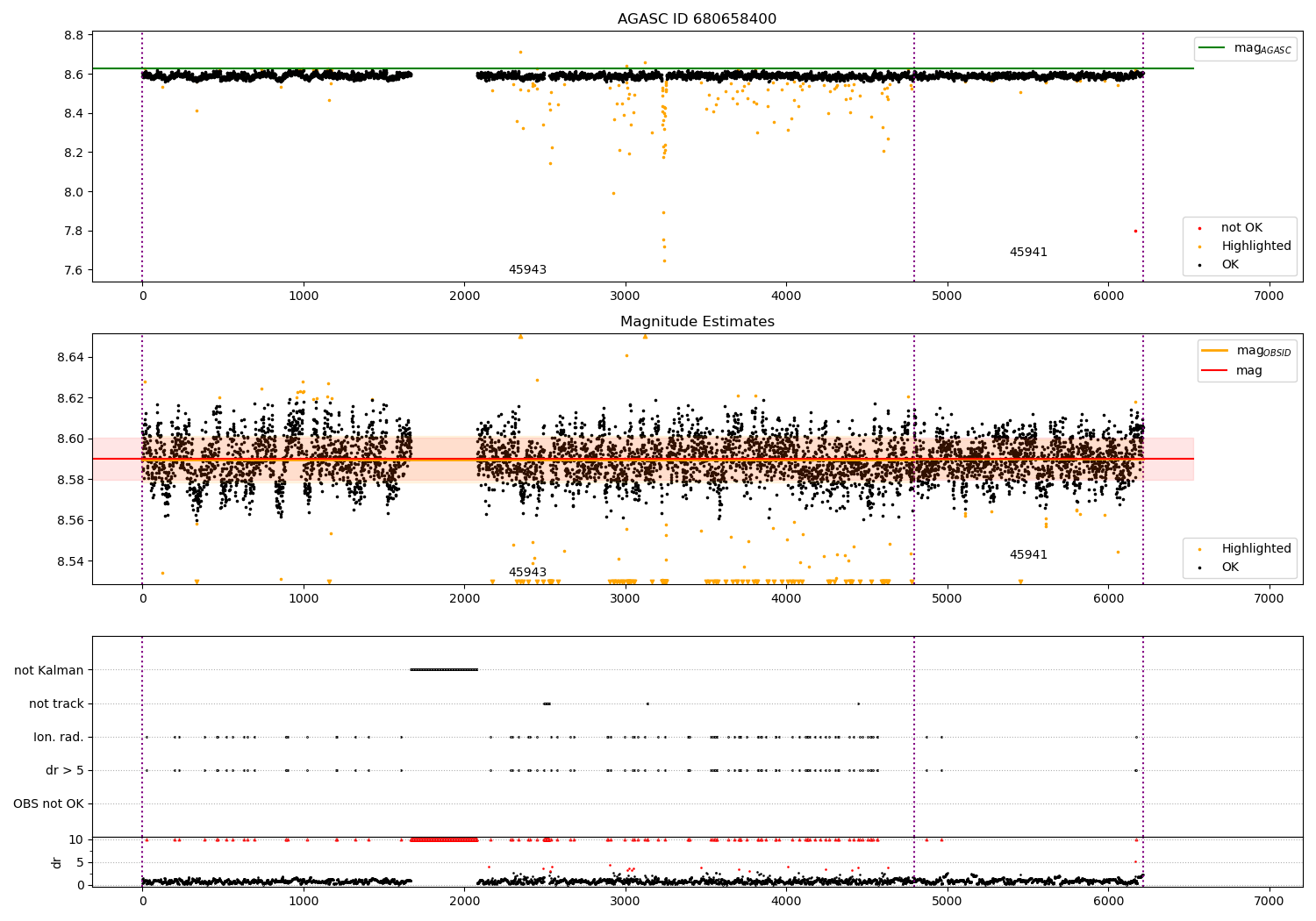Click the '7000' x-axis tick under the top plot
The image size is (1316, 921).
tap(1270, 296)
